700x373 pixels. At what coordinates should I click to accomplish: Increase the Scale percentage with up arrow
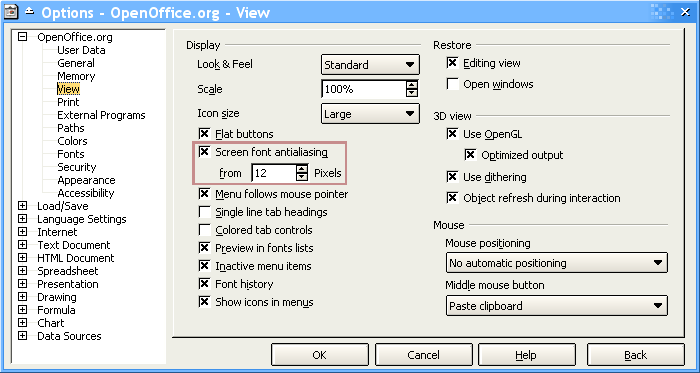(x=412, y=85)
